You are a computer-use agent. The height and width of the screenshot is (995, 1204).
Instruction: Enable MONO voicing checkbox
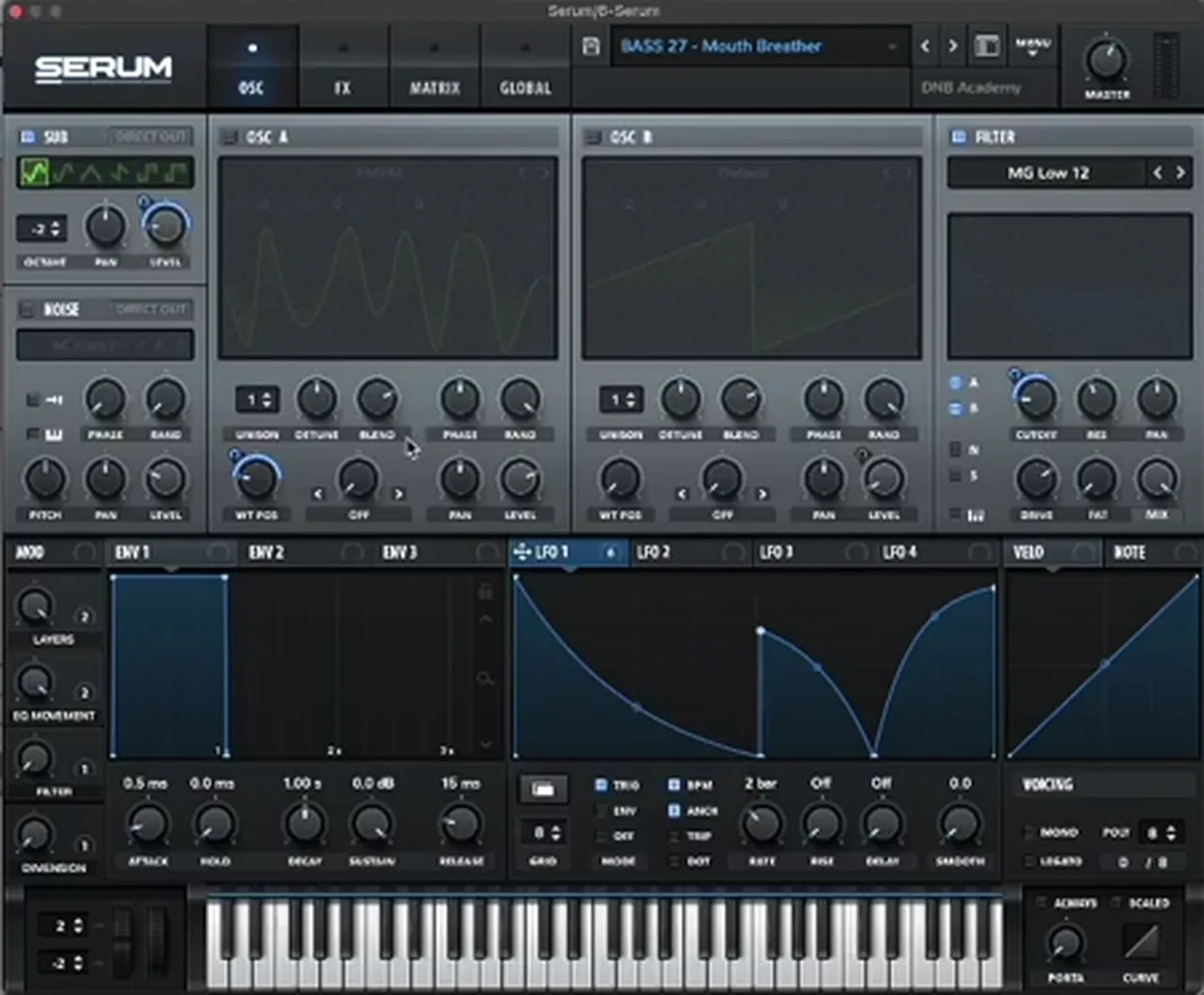click(1028, 832)
